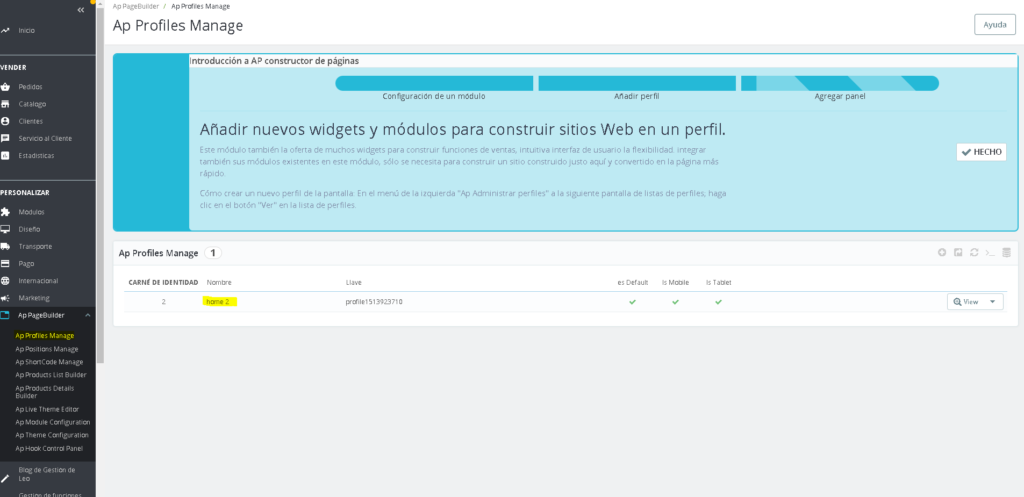Image resolution: width=1024 pixels, height=497 pixels.
Task: Click the Transporte truck icon
Action: (5, 247)
